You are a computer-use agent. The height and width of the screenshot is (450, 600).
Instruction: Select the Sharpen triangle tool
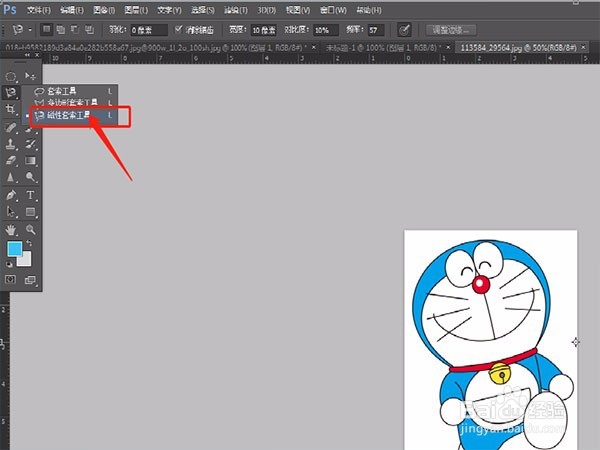click(11, 177)
